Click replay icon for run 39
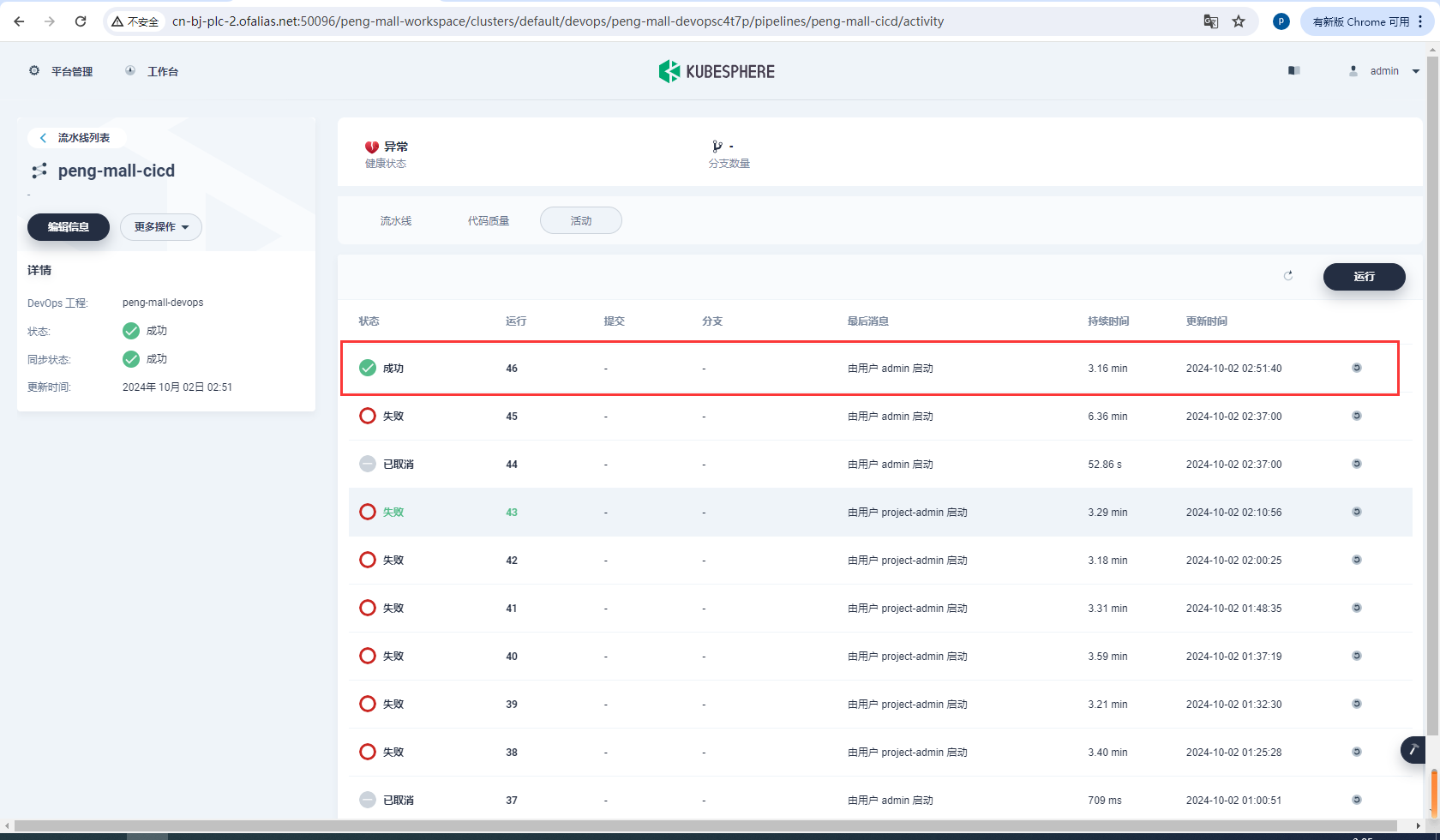Viewport: 1440px width, 840px height. 1357,704
